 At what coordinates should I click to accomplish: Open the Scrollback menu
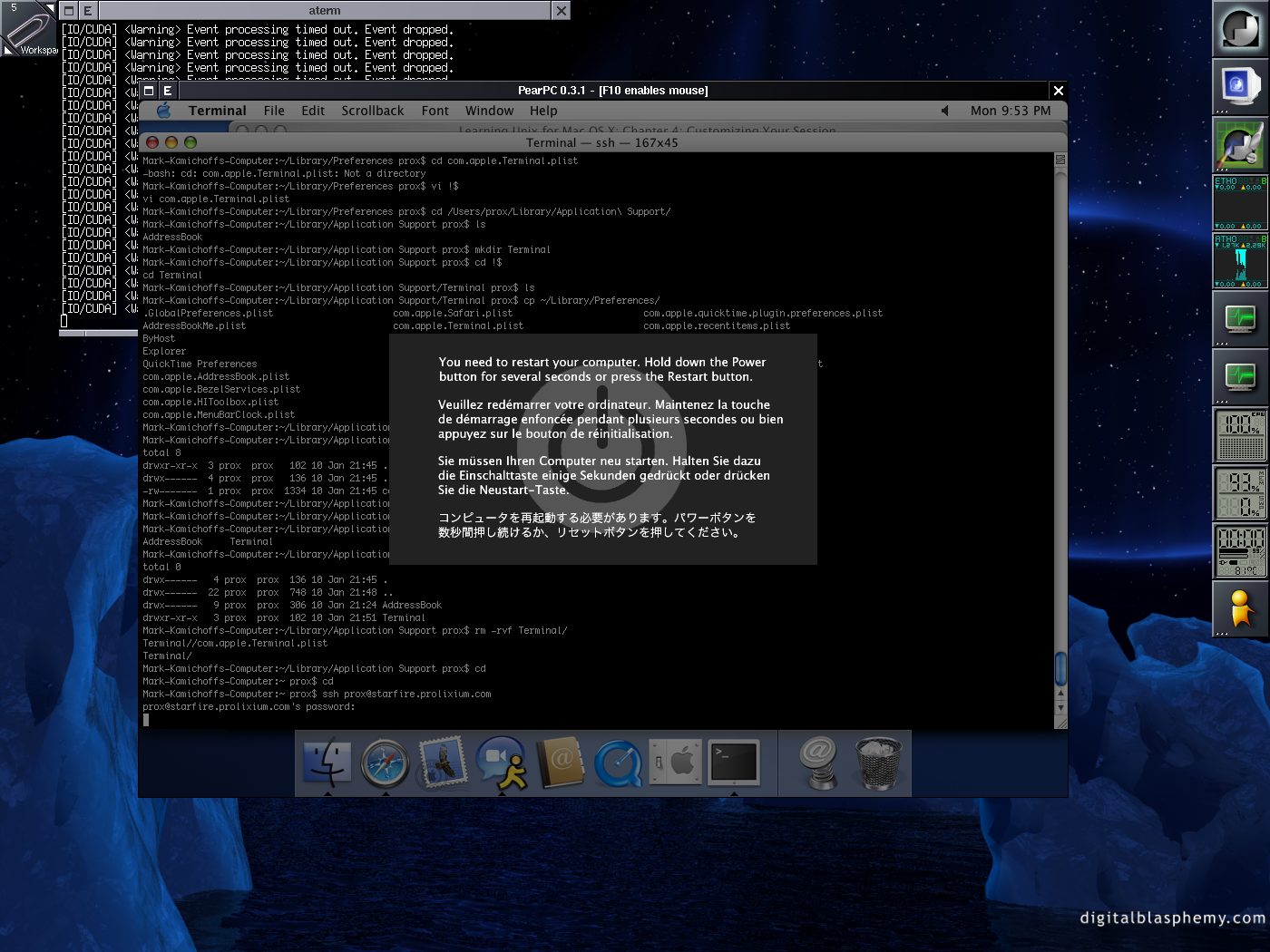click(x=373, y=111)
